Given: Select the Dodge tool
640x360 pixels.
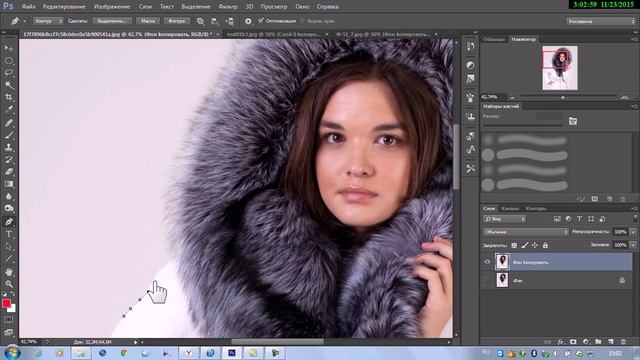Looking at the screenshot, I should [x=9, y=209].
